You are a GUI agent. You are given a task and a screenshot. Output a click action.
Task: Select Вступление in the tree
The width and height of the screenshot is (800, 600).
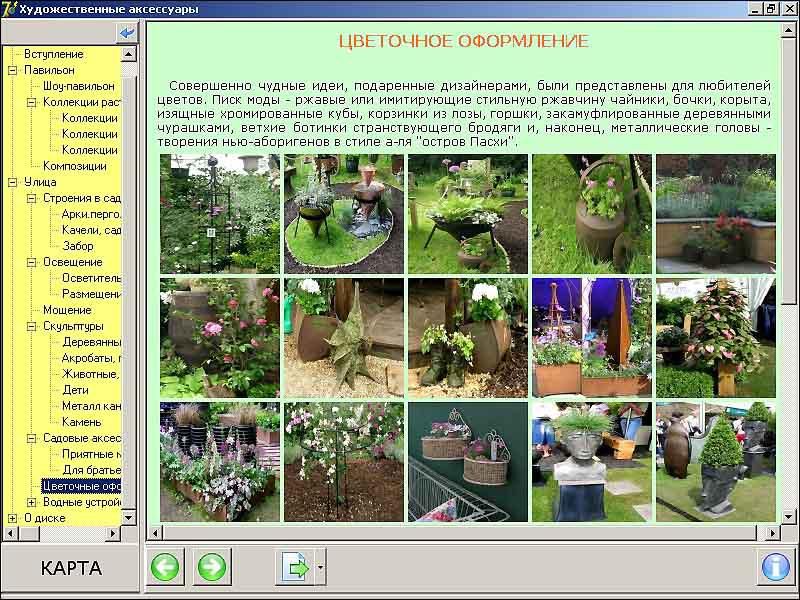pyautogui.click(x=53, y=54)
